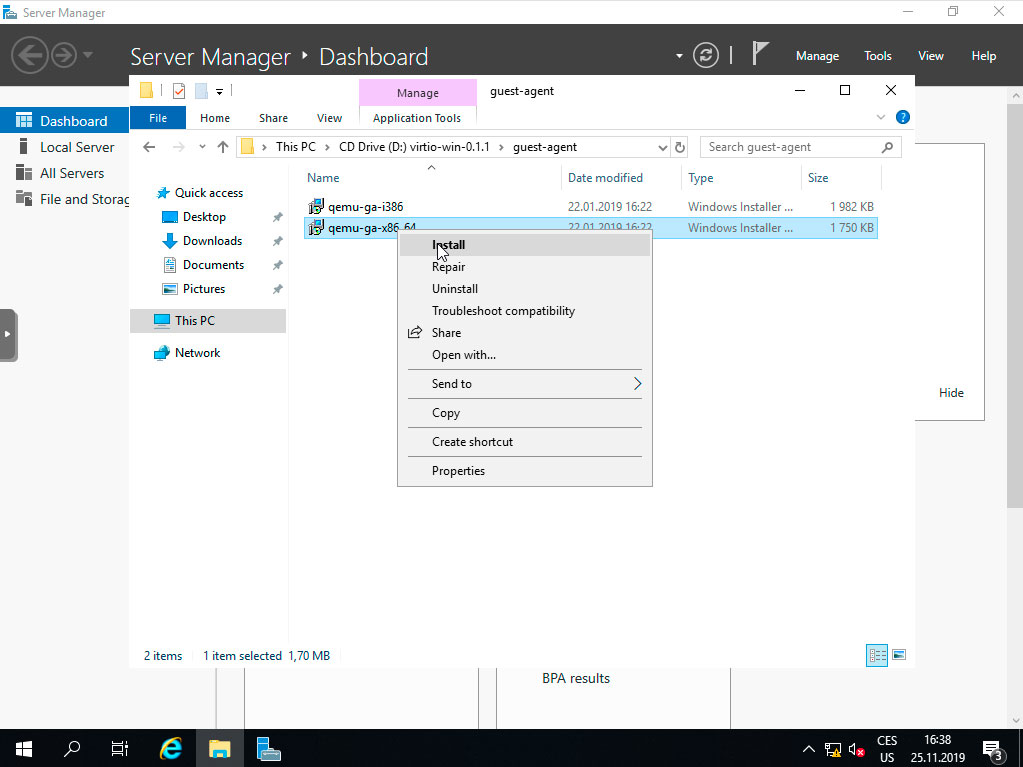Click Install in the context menu
Screen dimensions: 1023x767
click(x=448, y=244)
